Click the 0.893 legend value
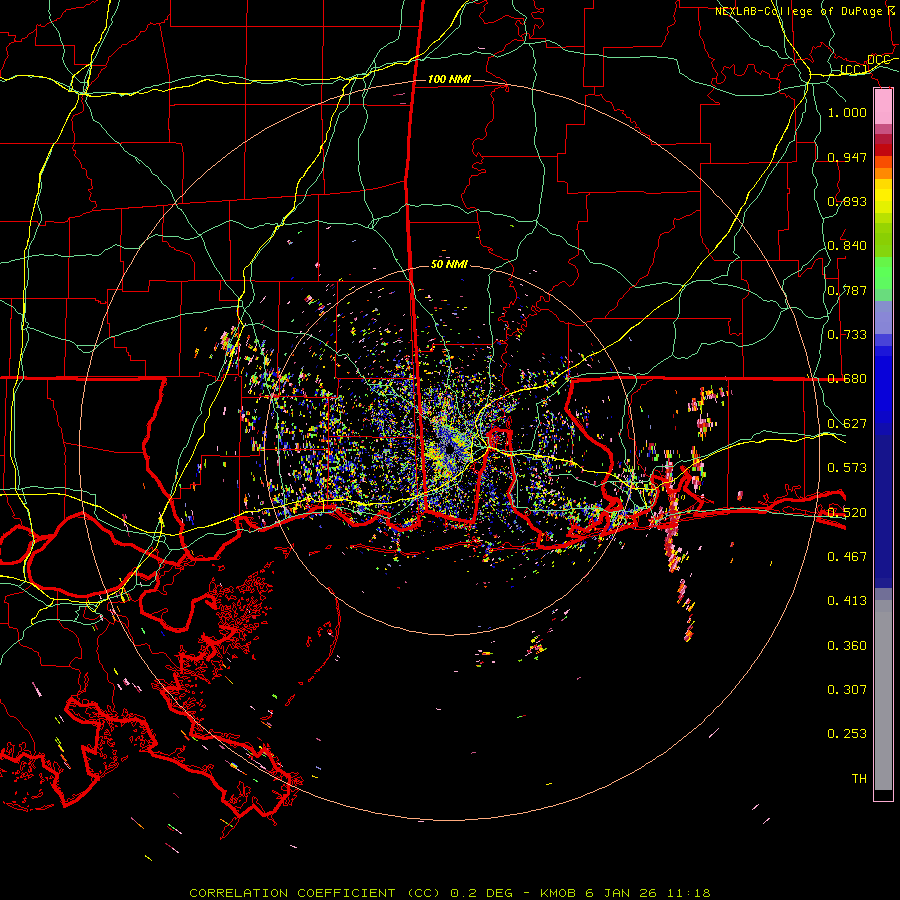This screenshot has height=900, width=900. 847,201
